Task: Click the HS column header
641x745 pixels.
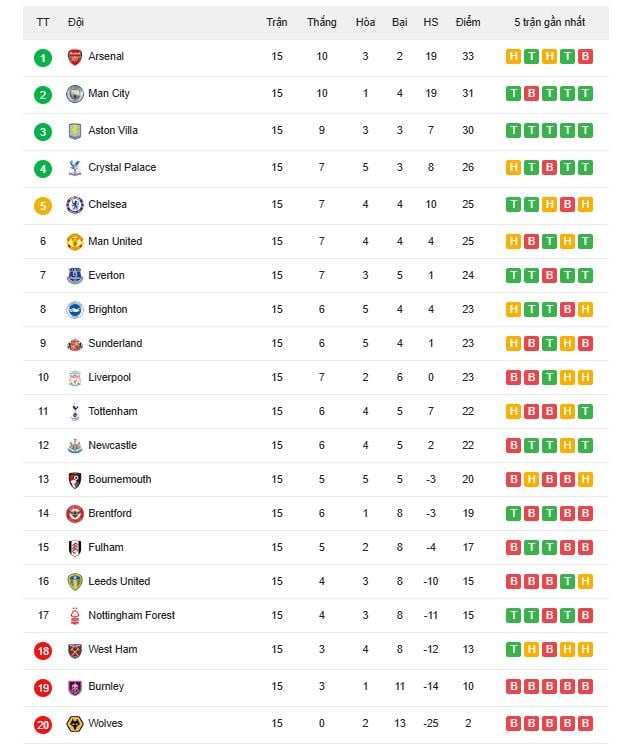Action: click(x=431, y=22)
